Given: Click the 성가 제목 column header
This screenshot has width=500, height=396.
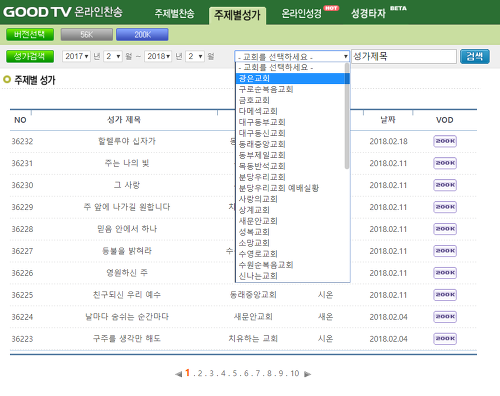Looking at the screenshot, I should pos(124,120).
